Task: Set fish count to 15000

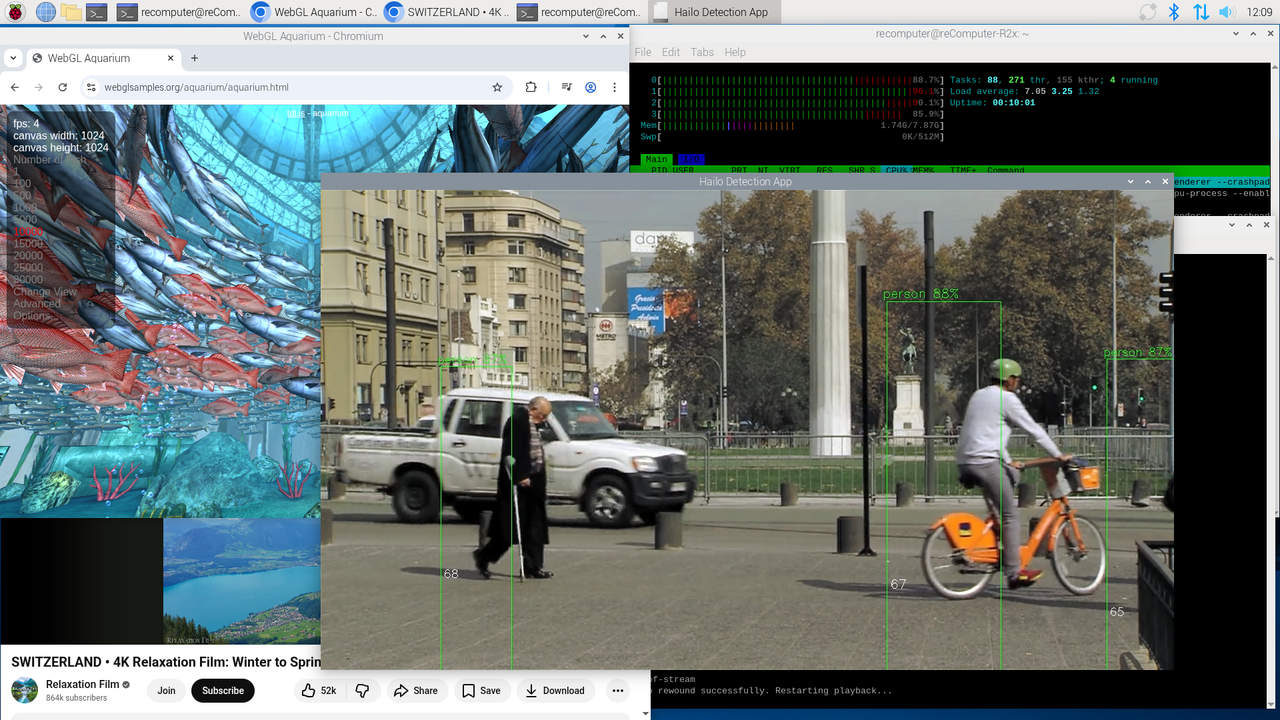Action: point(28,244)
